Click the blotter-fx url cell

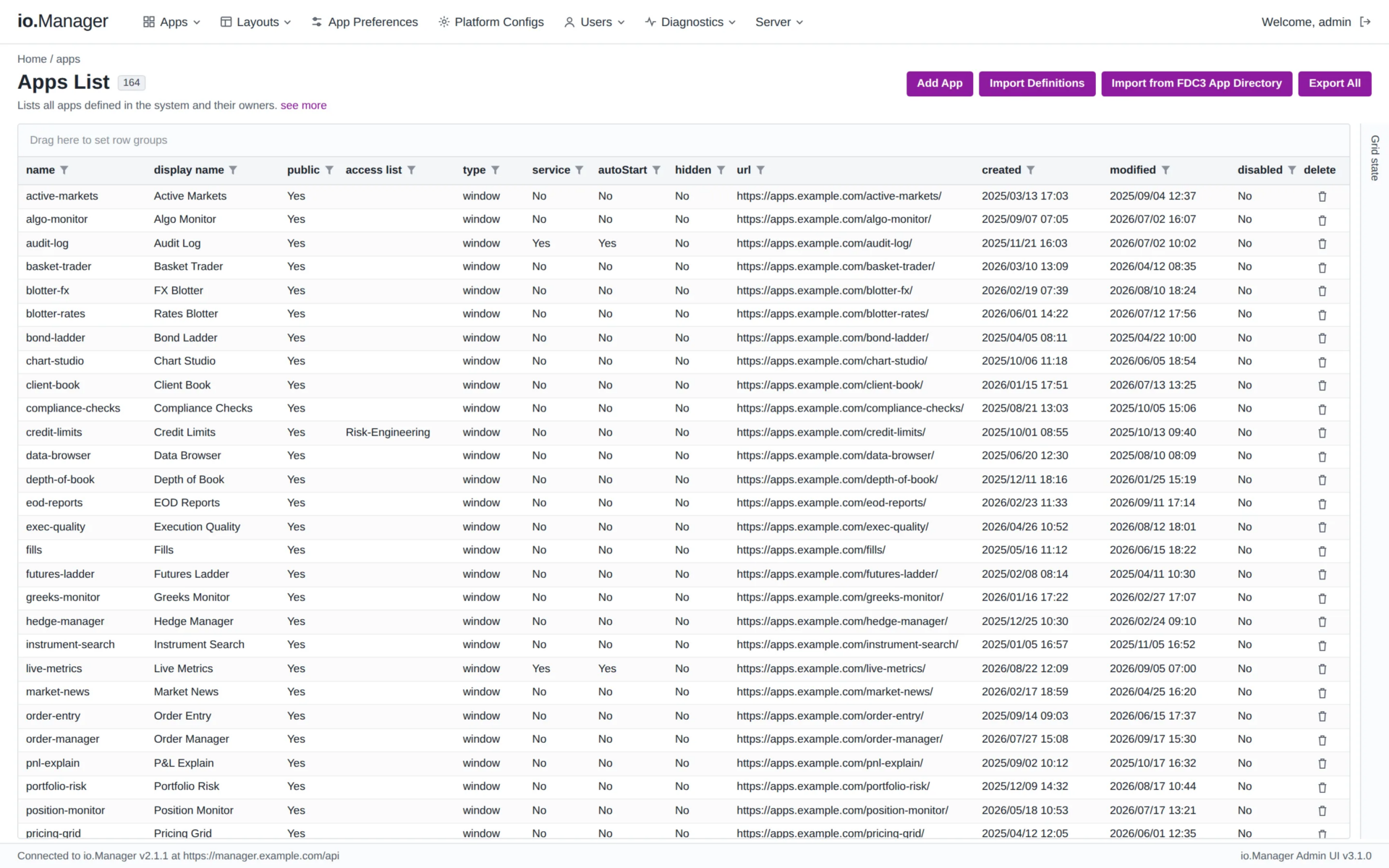point(824,291)
